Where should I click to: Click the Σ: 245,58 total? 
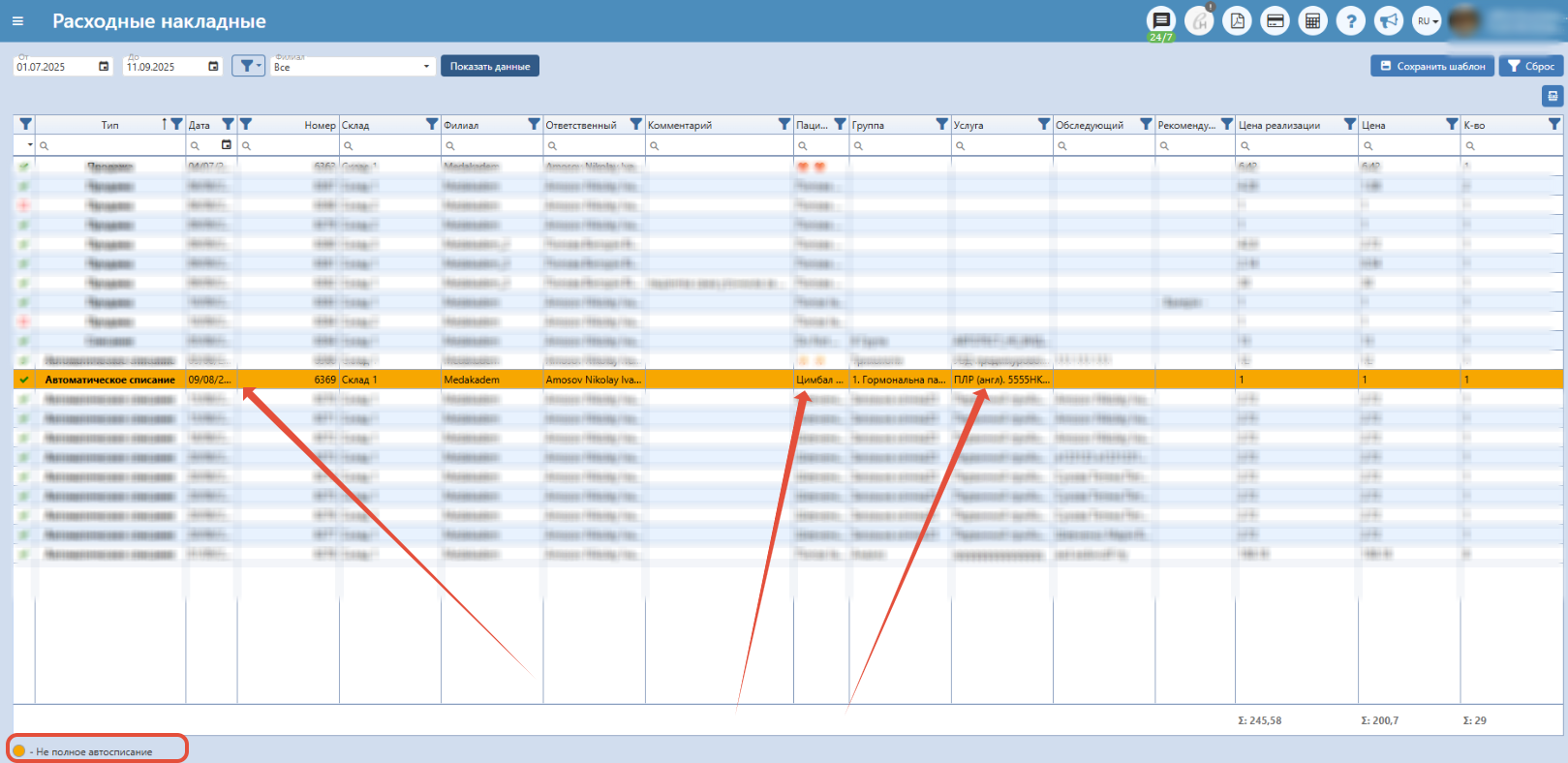(1259, 720)
